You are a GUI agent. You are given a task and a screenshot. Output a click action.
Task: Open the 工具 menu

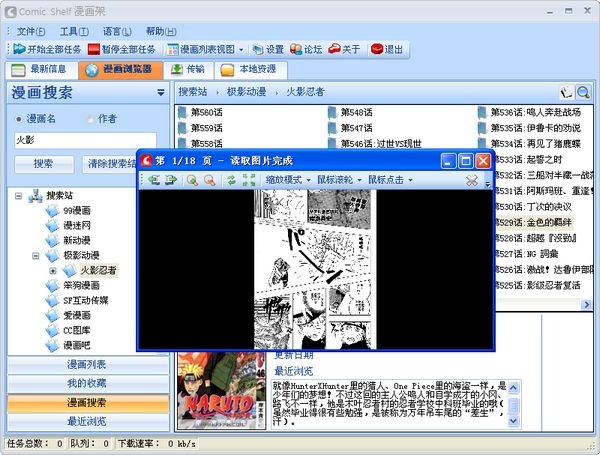point(74,31)
